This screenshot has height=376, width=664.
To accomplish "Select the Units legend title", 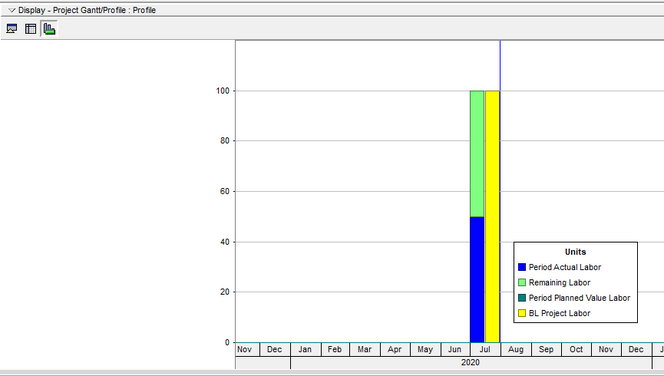I will (575, 252).
